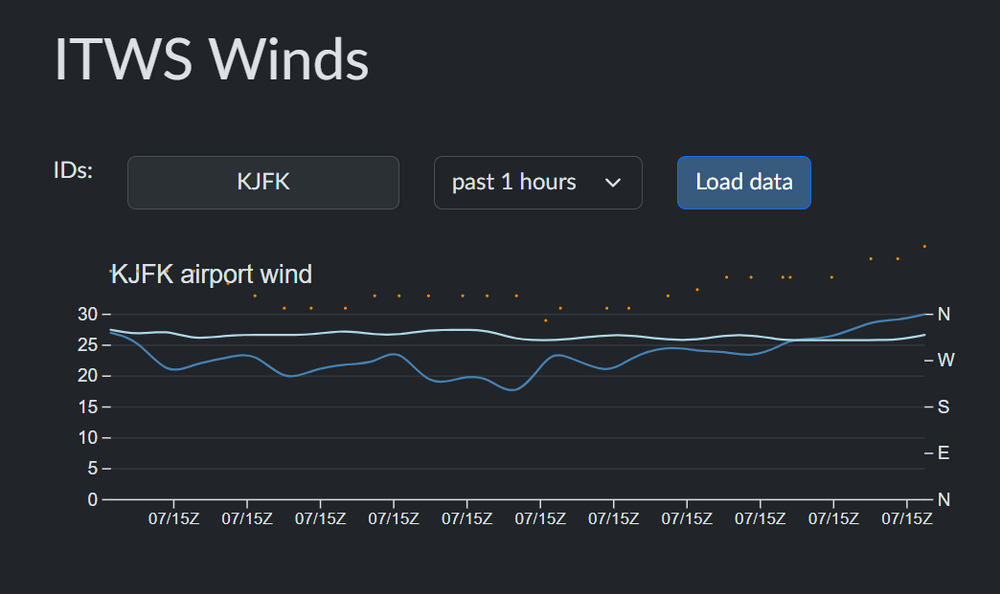
Task: Click the KJFK airport ID input field
Action: 263,182
